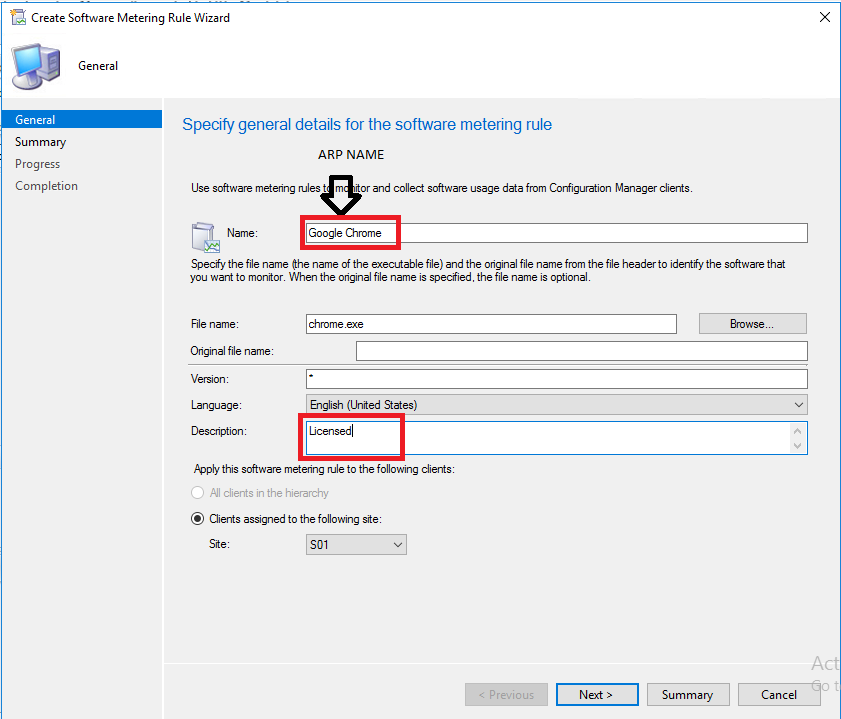Click the computer header icon beside General
Viewport: 841px width, 719px height.
pos(36,66)
